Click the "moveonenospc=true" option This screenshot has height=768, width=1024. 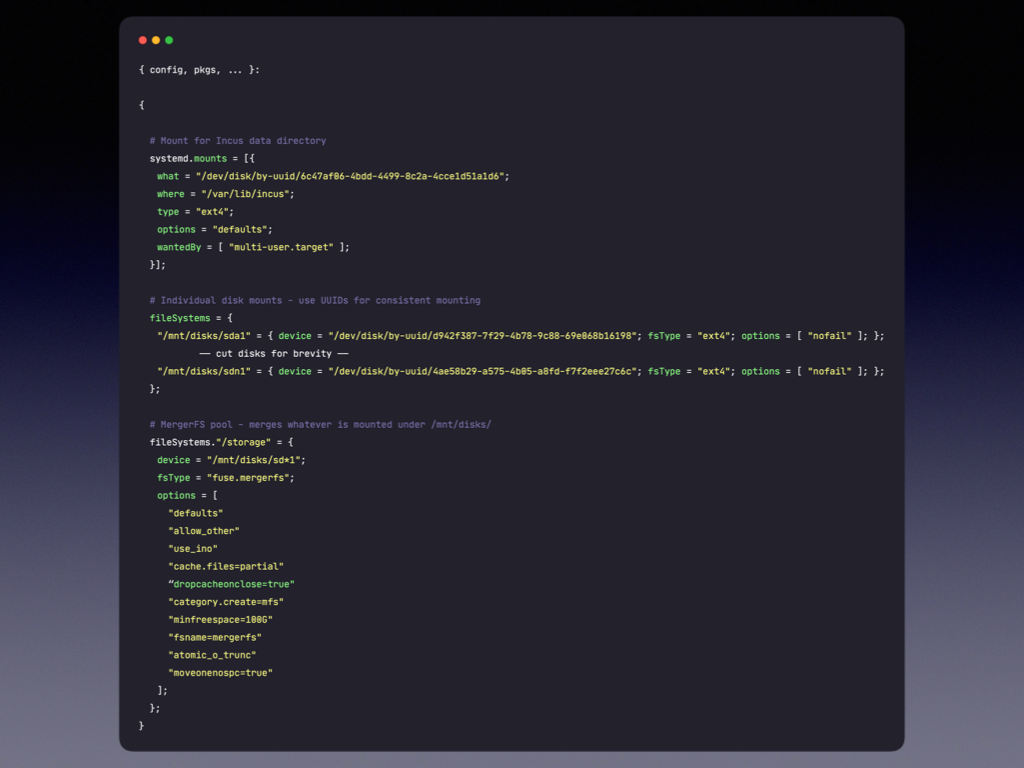click(x=220, y=672)
